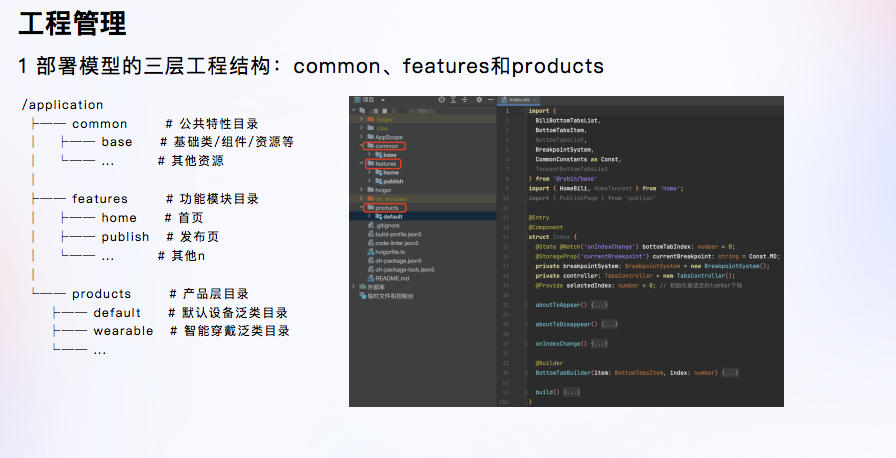The height and width of the screenshot is (458, 896).
Task: Open the build-profile.json5 file
Action: pos(395,234)
